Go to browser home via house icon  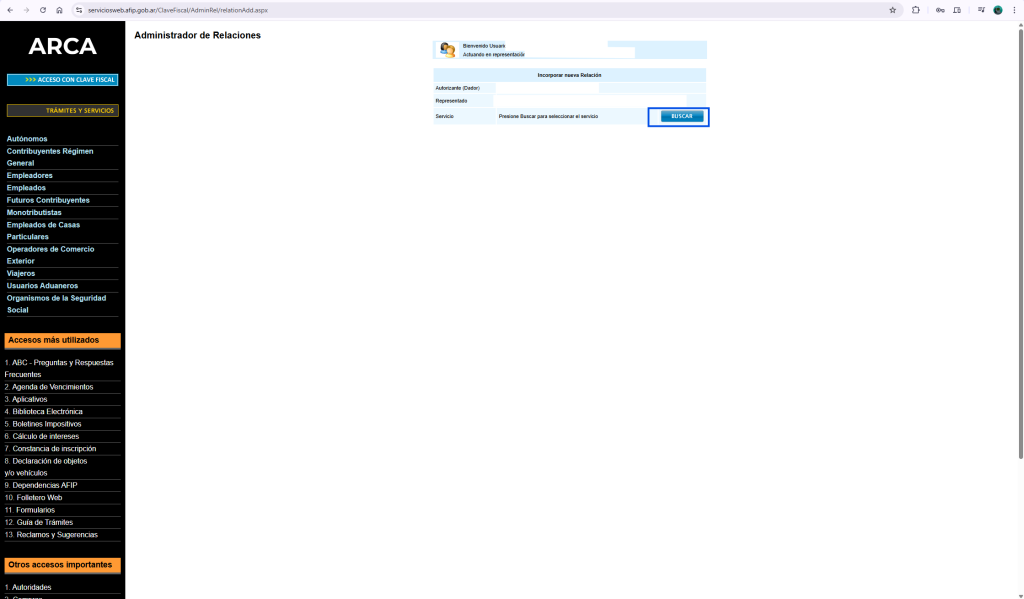(59, 10)
